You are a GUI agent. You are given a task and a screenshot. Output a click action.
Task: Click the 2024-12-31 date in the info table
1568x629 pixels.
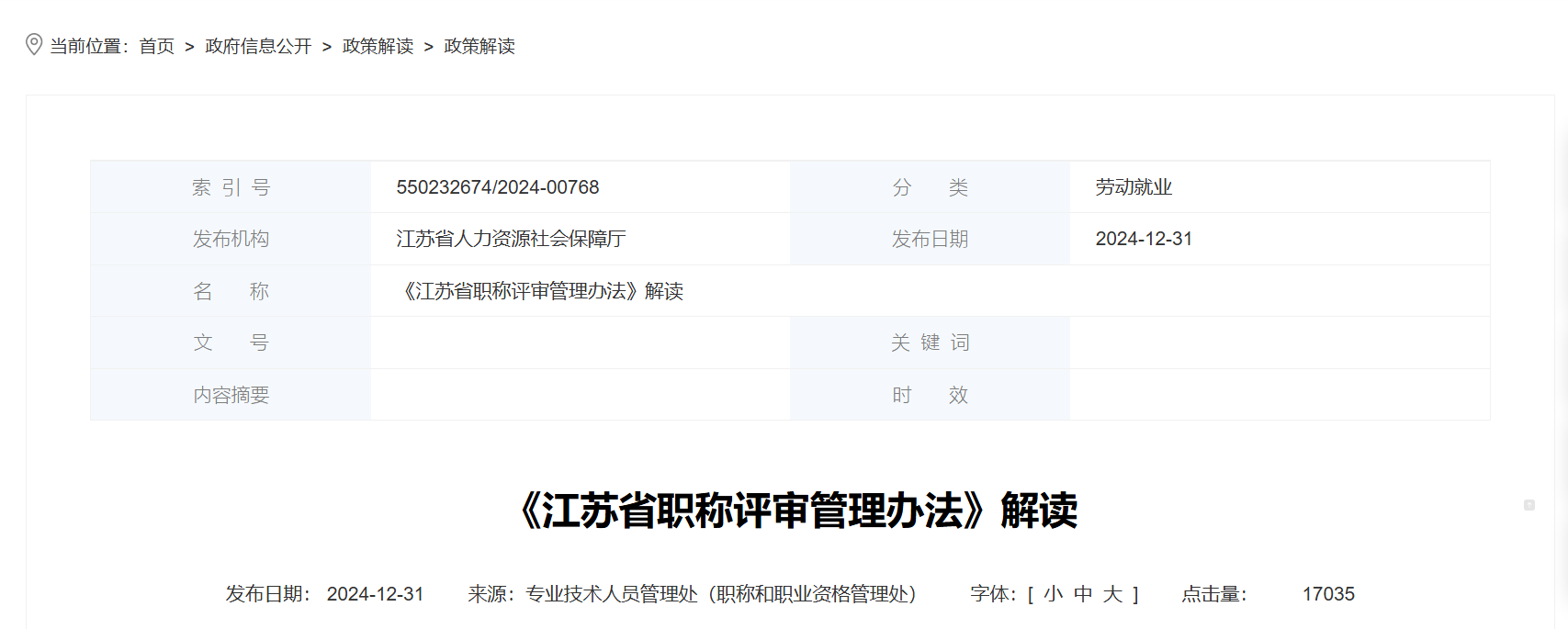click(1144, 239)
